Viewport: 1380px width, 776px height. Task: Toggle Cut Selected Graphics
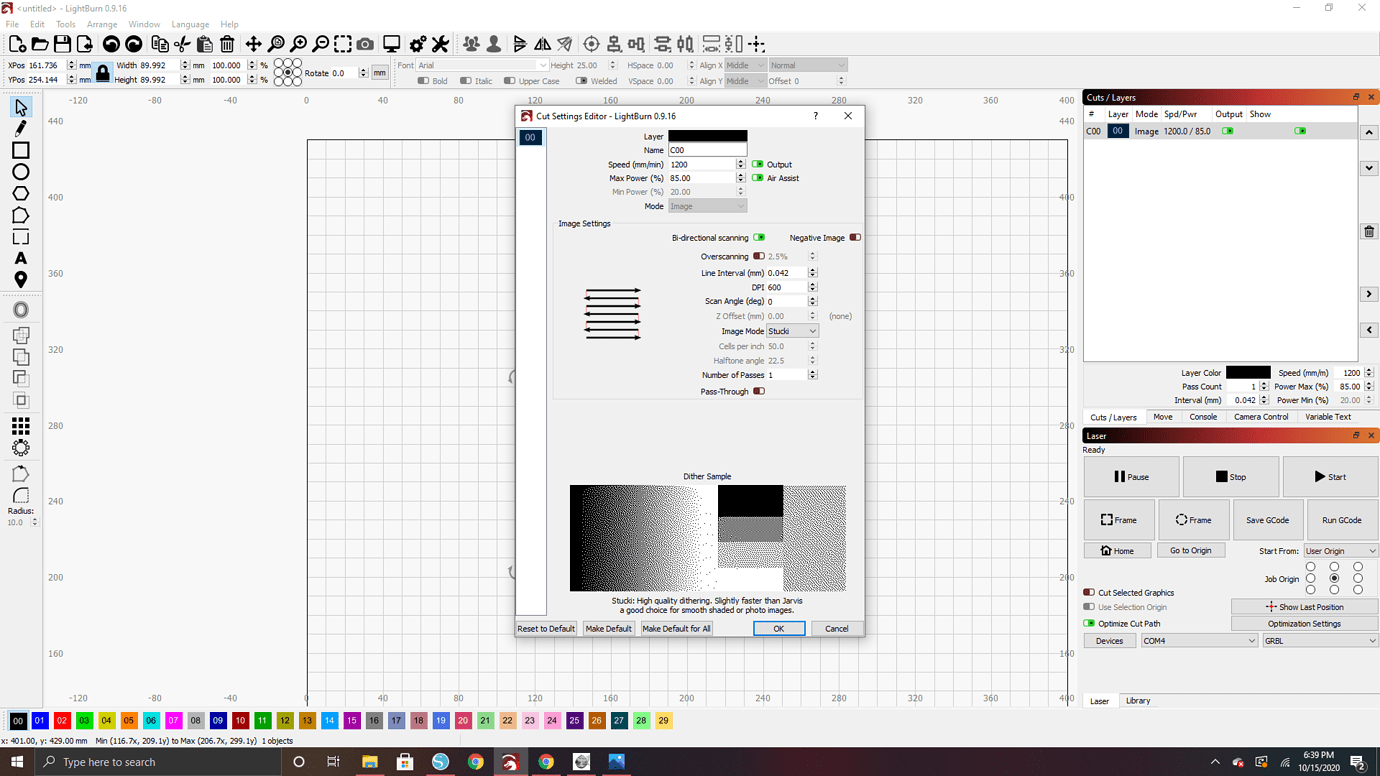(1089, 593)
